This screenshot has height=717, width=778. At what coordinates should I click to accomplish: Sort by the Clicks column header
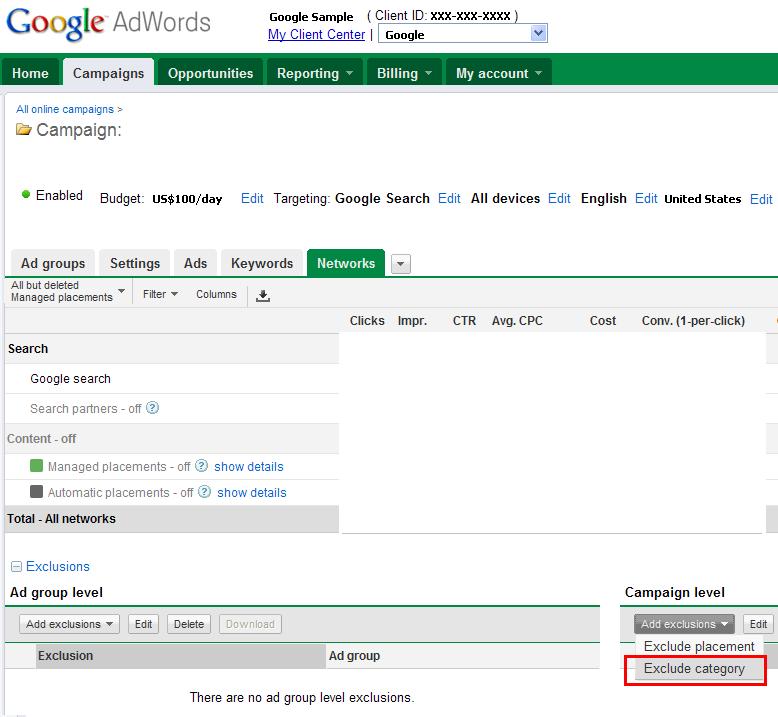pos(367,321)
